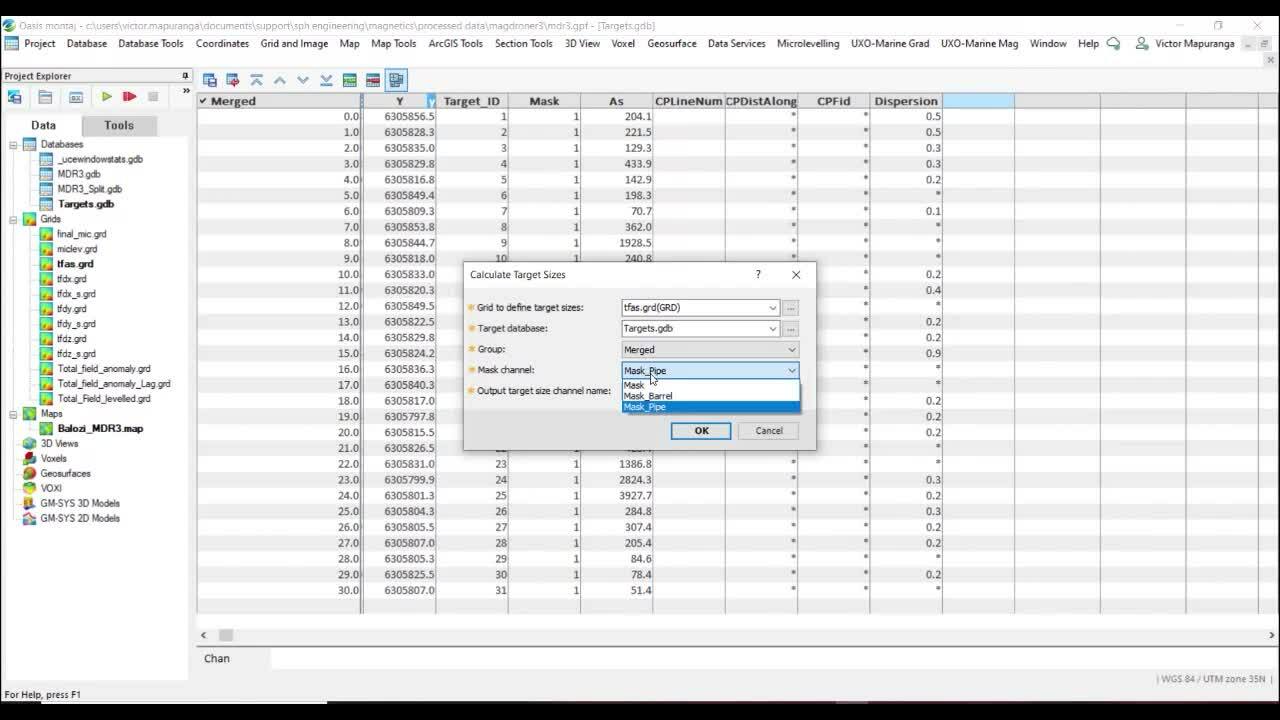Click the Dispersion column header
The image size is (1280, 720).
[906, 101]
